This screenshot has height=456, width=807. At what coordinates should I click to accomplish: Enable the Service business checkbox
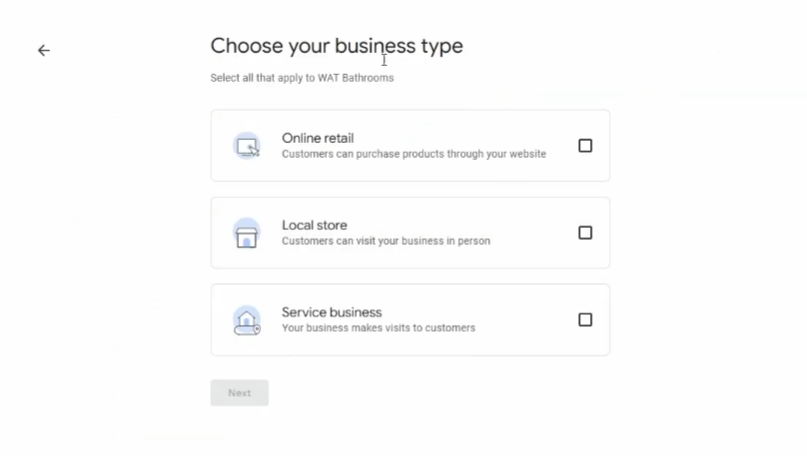pyautogui.click(x=585, y=320)
